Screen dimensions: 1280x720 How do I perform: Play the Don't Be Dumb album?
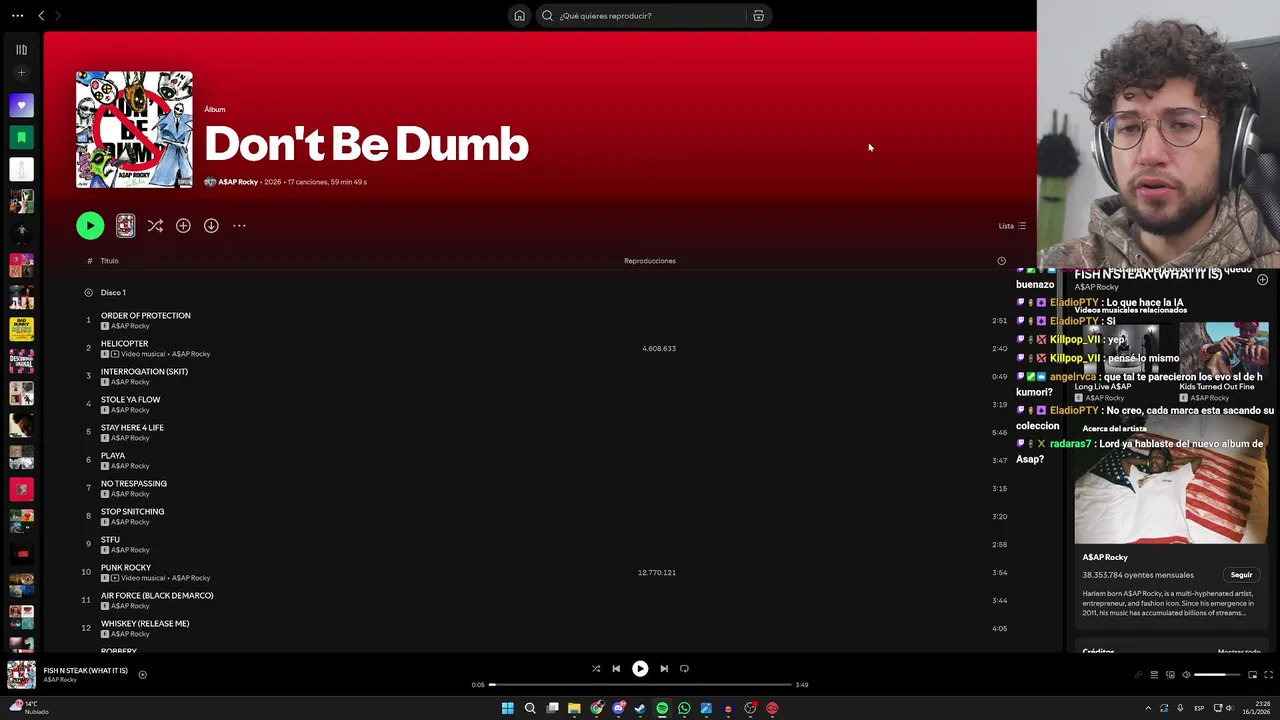coord(90,226)
